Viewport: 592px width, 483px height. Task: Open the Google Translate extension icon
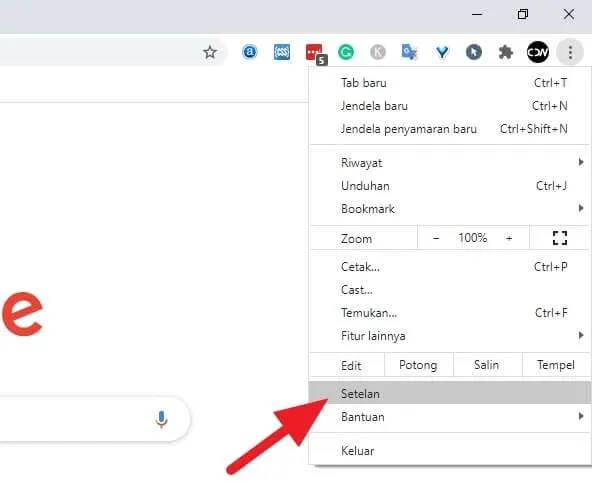(409, 52)
